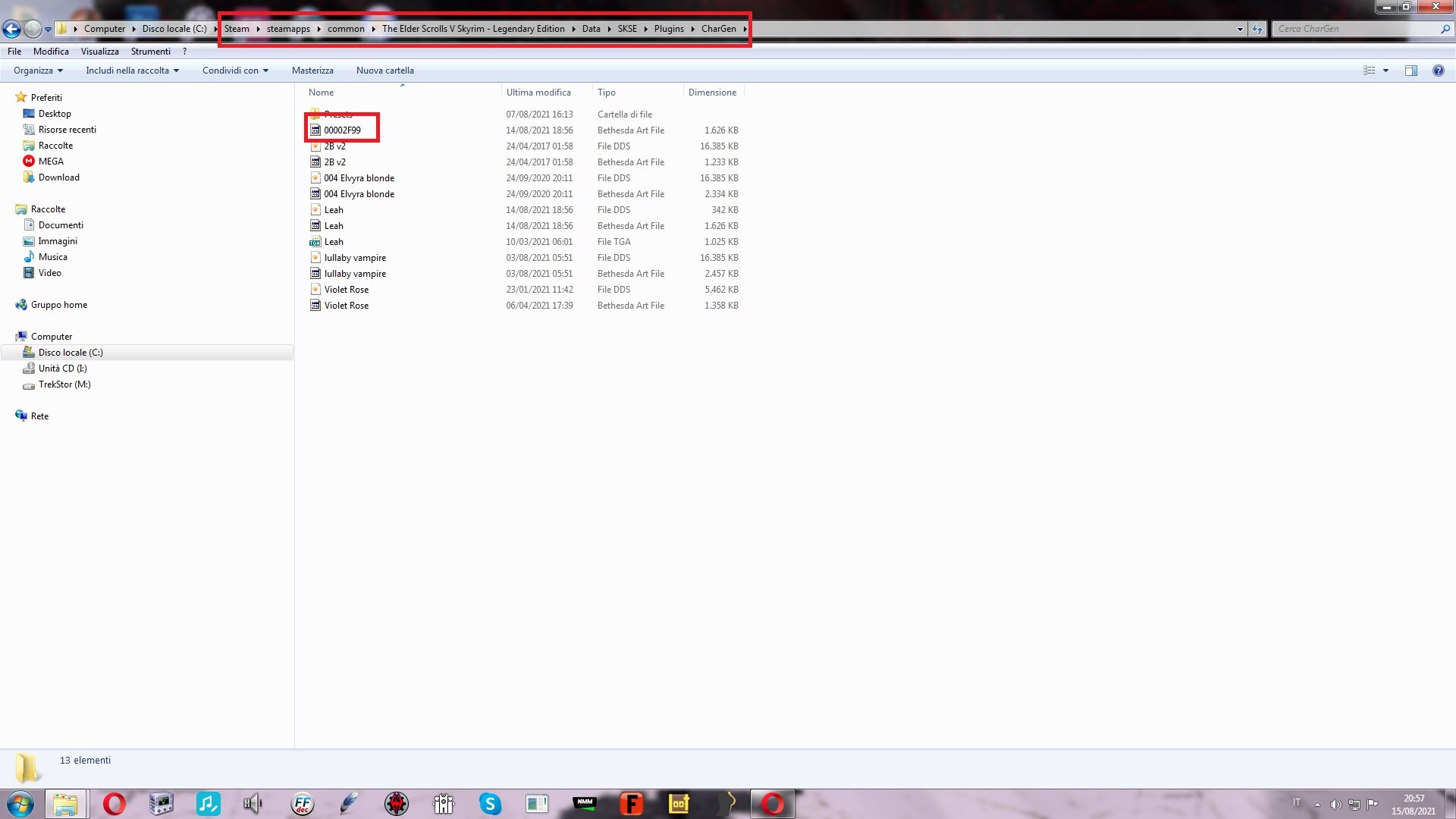The image size is (1456, 819).
Task: Open the Organizza dropdown
Action: (x=38, y=71)
